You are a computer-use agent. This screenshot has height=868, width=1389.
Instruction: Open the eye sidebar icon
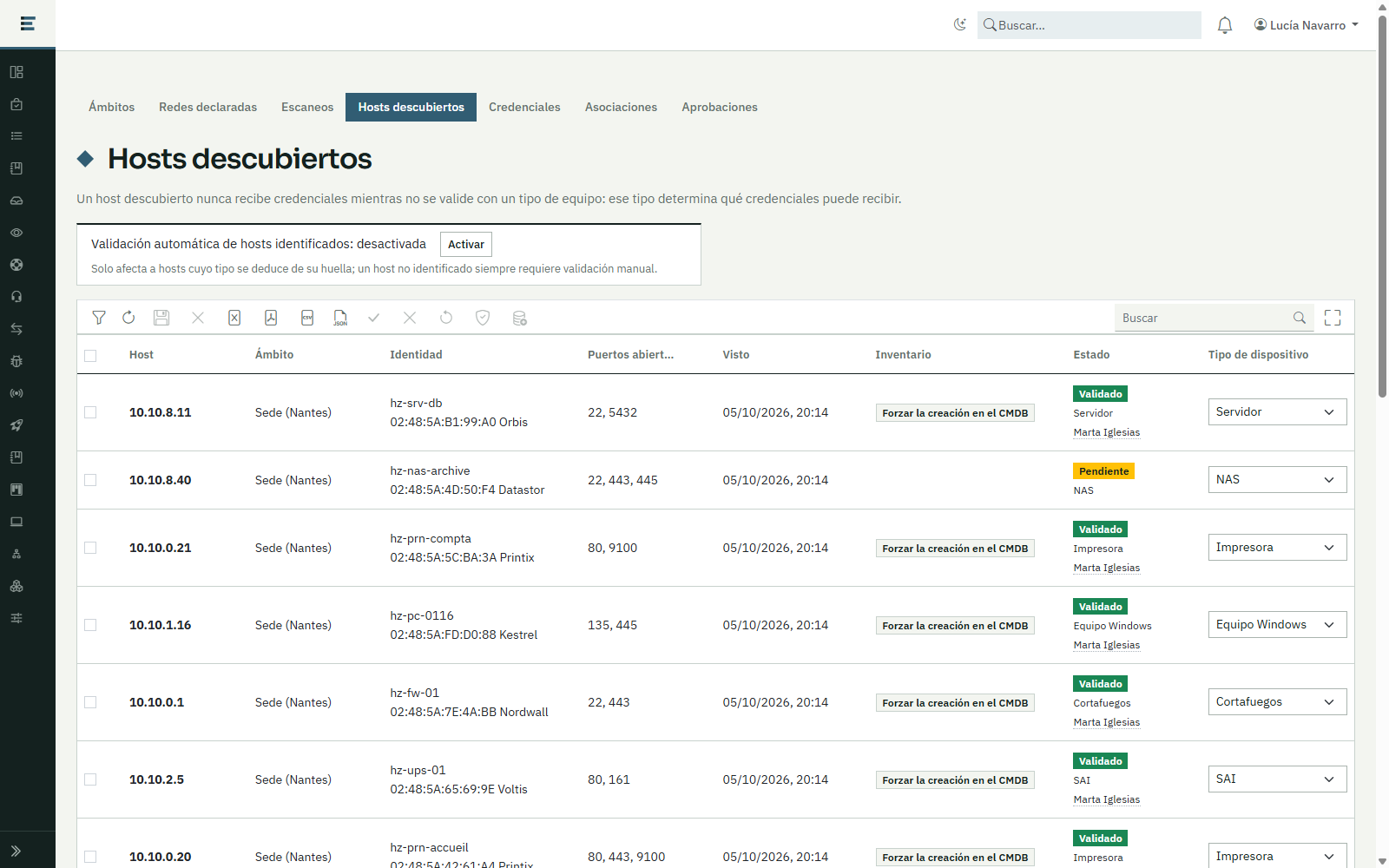[x=16, y=233]
